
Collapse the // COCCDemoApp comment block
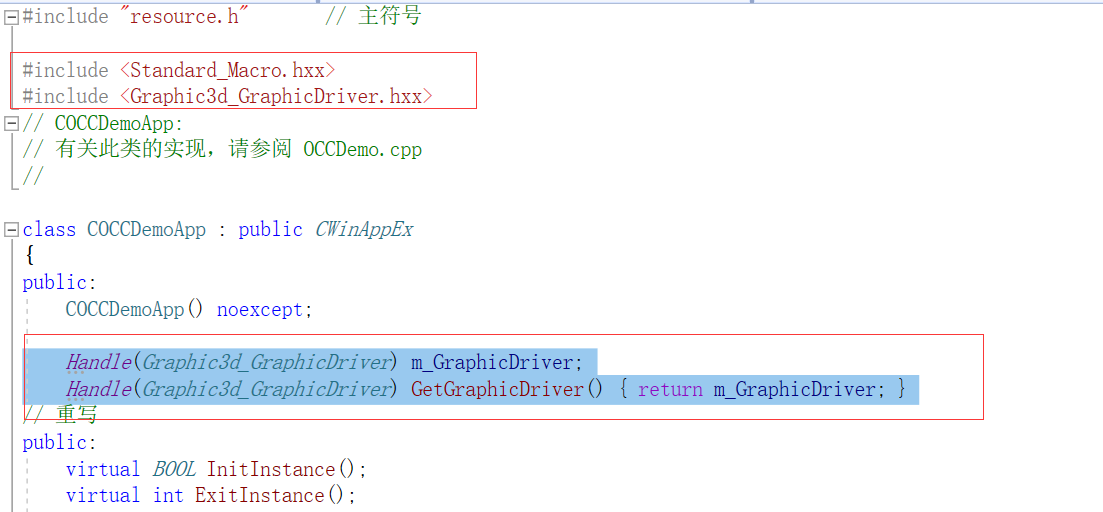[x=11, y=124]
